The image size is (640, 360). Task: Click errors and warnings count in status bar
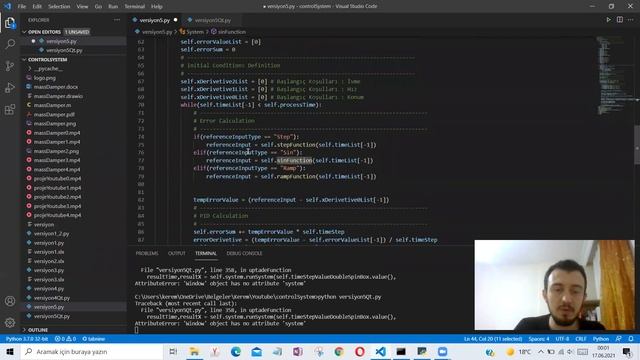point(65,339)
